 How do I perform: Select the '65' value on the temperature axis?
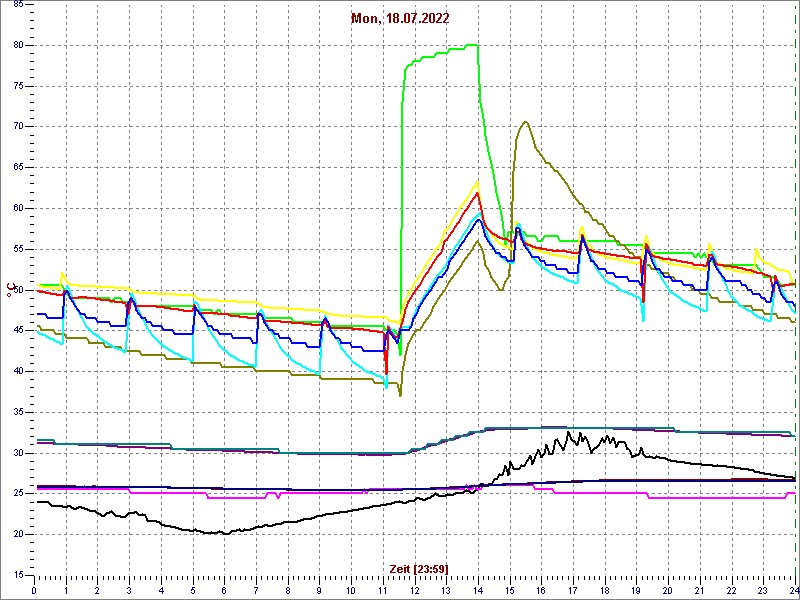(x=17, y=168)
